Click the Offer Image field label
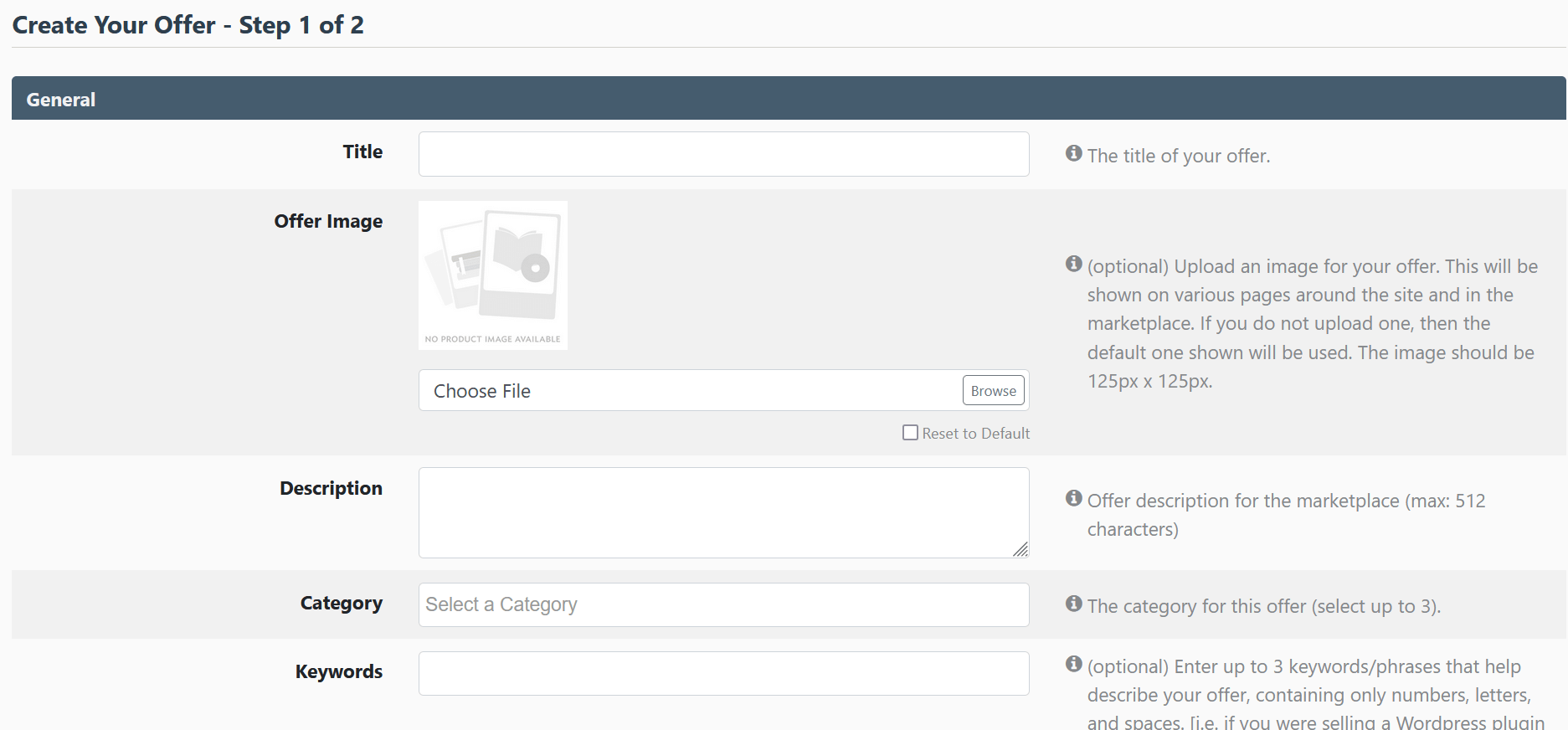This screenshot has height=730, width=1568. click(x=328, y=221)
